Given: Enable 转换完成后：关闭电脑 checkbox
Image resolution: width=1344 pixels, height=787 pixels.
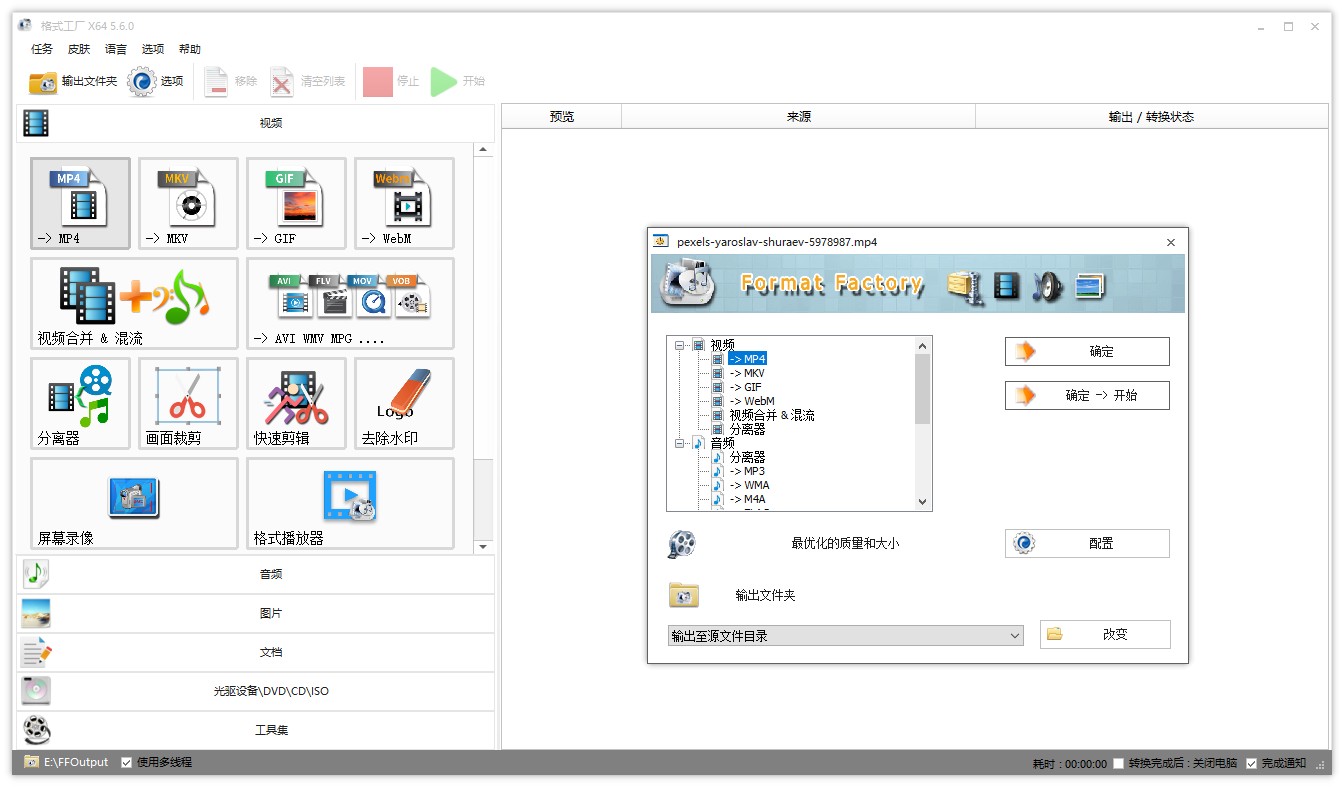Looking at the screenshot, I should coord(1119,764).
